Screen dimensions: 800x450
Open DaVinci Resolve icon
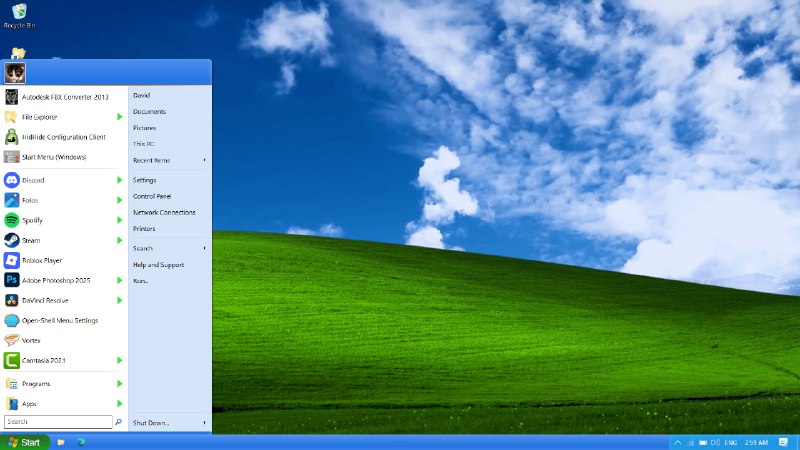[x=11, y=300]
